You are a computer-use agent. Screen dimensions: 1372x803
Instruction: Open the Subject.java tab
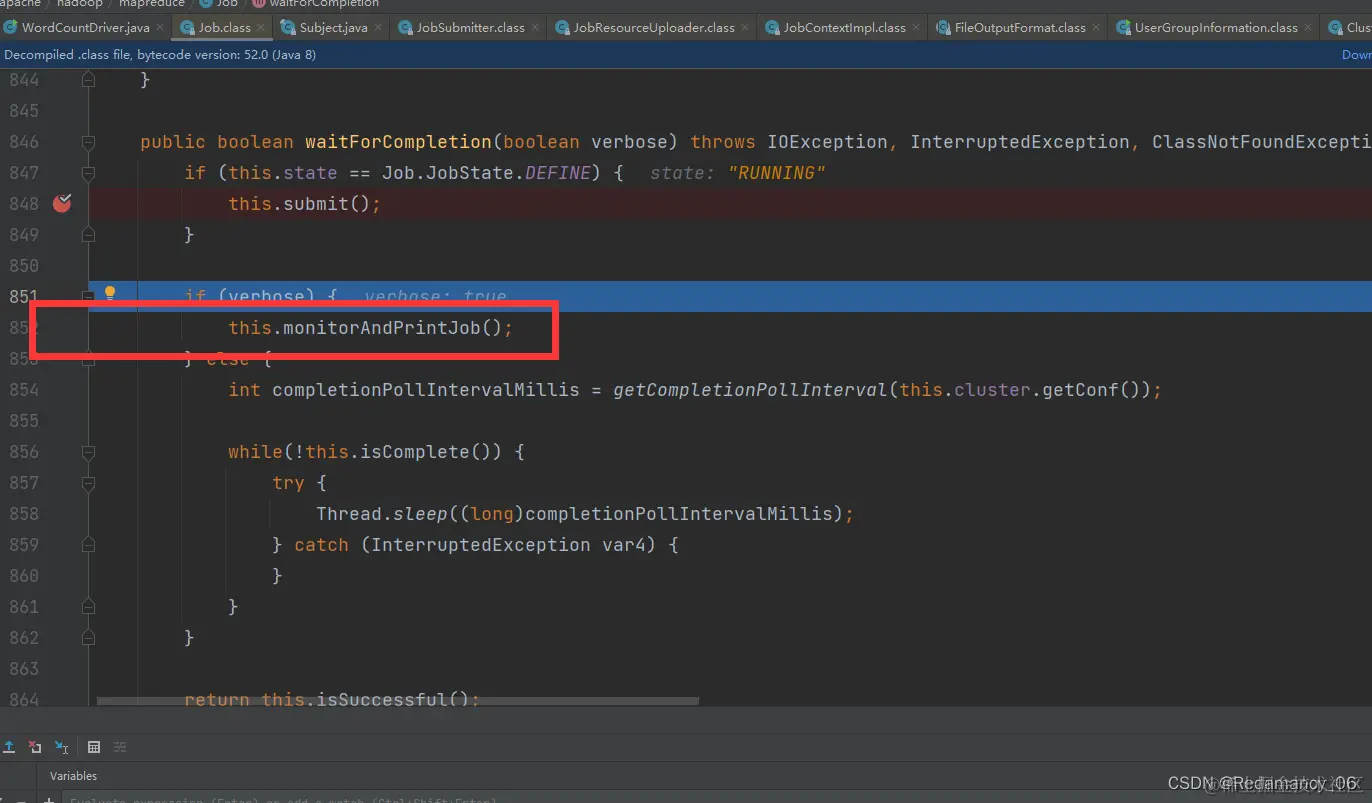coord(333,27)
